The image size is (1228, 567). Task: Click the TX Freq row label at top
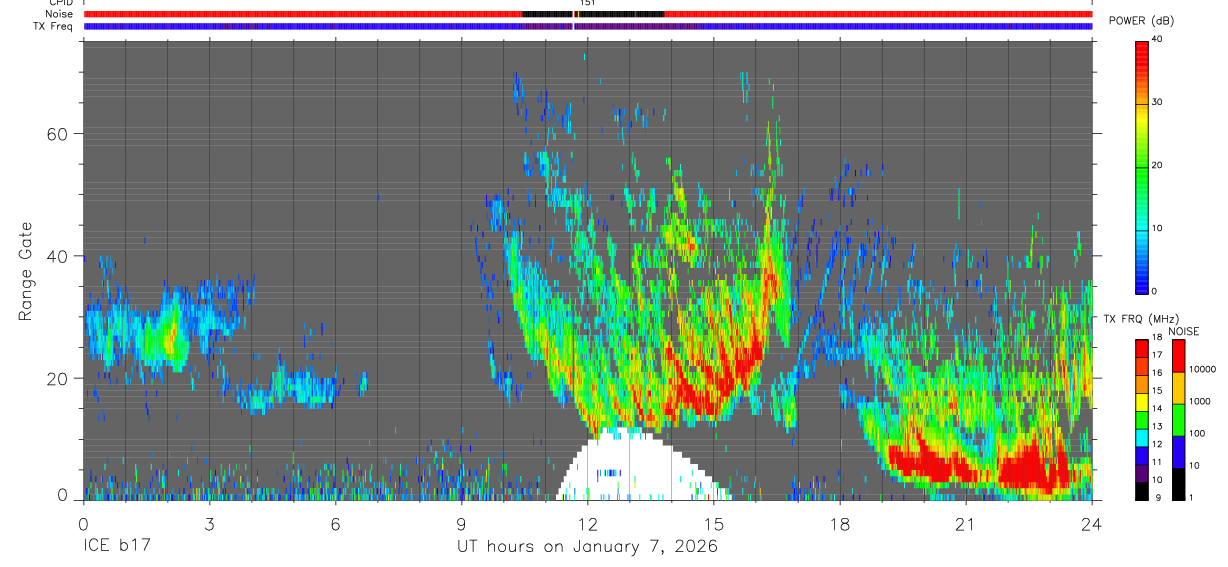55,26
